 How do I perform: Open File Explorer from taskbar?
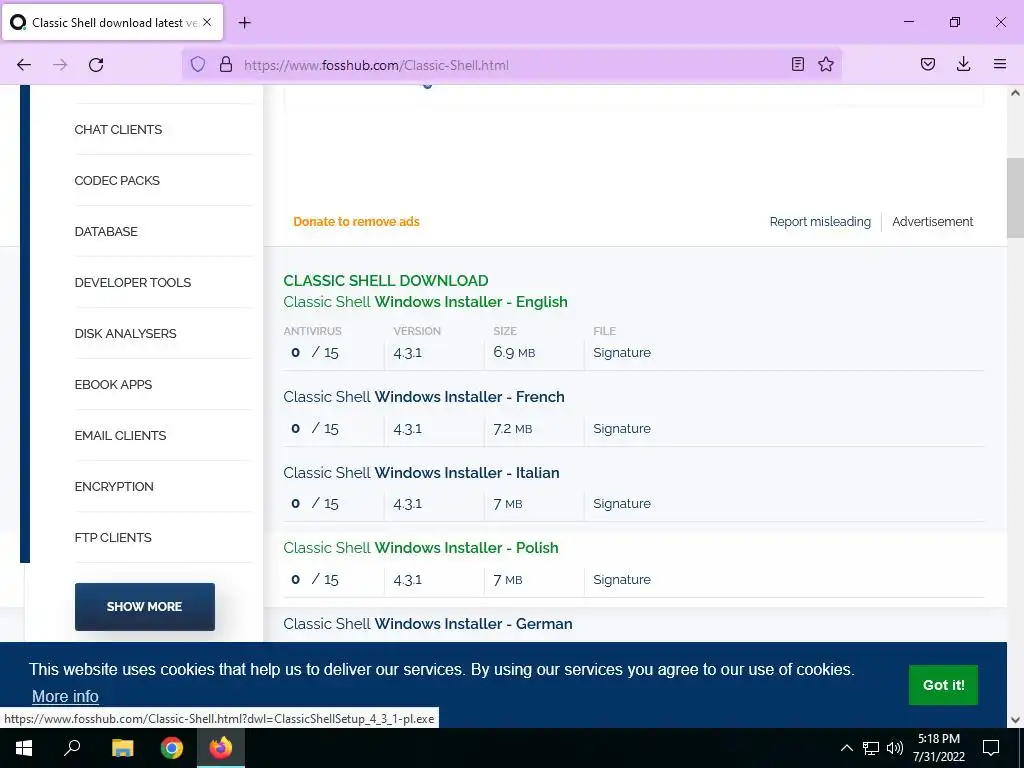(122, 748)
